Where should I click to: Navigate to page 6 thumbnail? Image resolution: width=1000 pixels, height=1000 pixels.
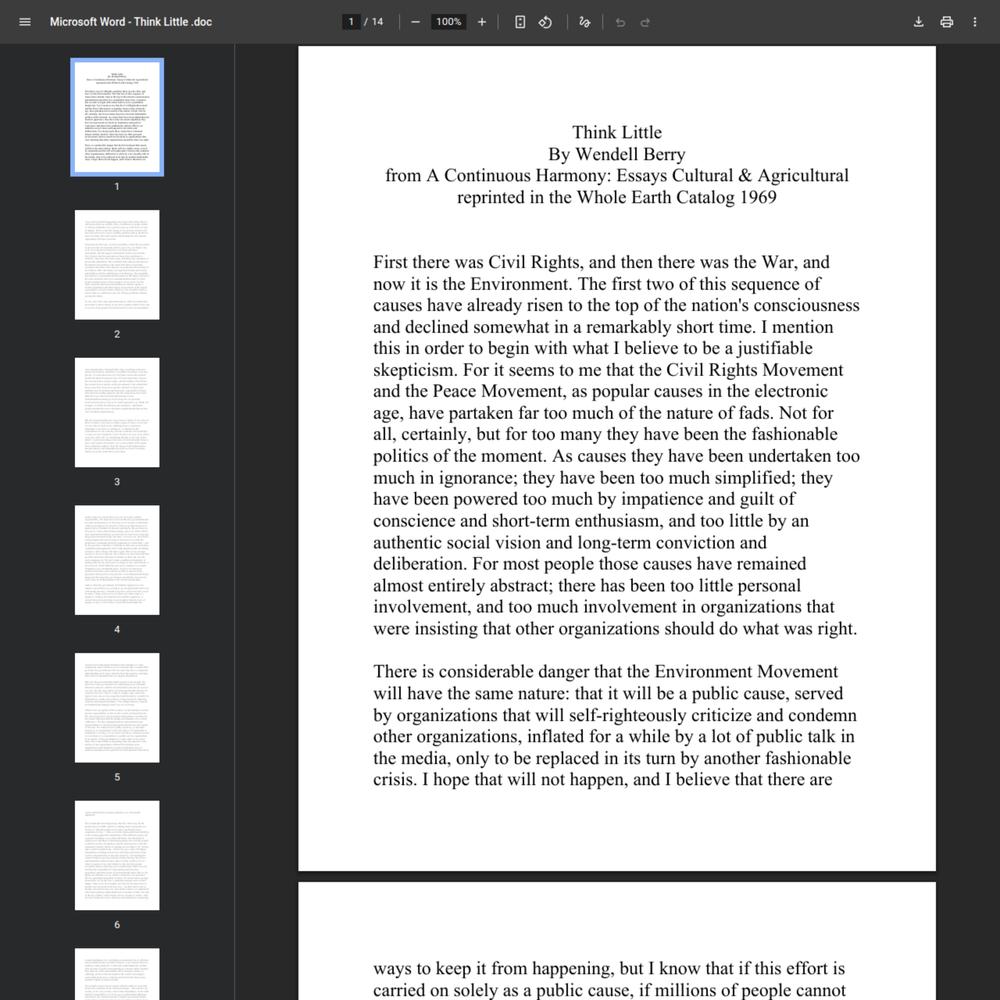click(117, 855)
